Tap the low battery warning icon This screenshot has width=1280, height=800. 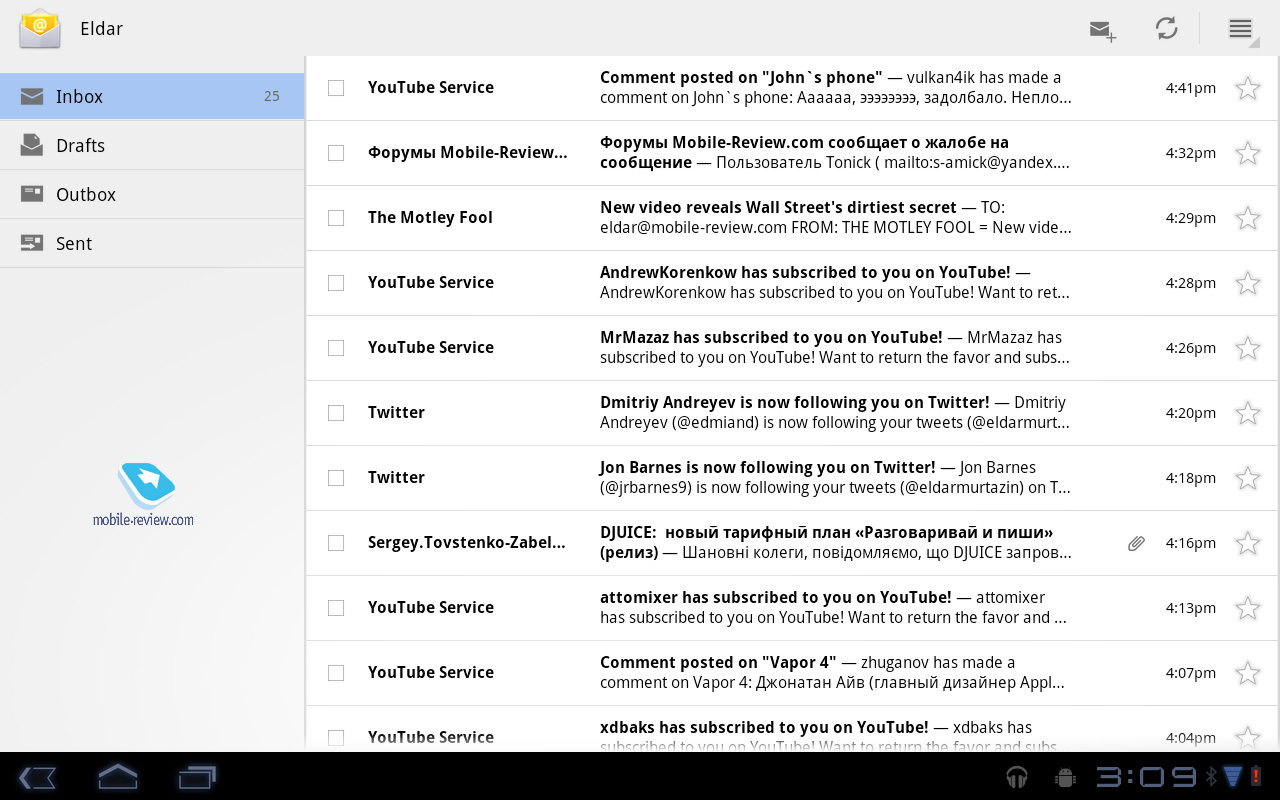pyautogui.click(x=1256, y=777)
